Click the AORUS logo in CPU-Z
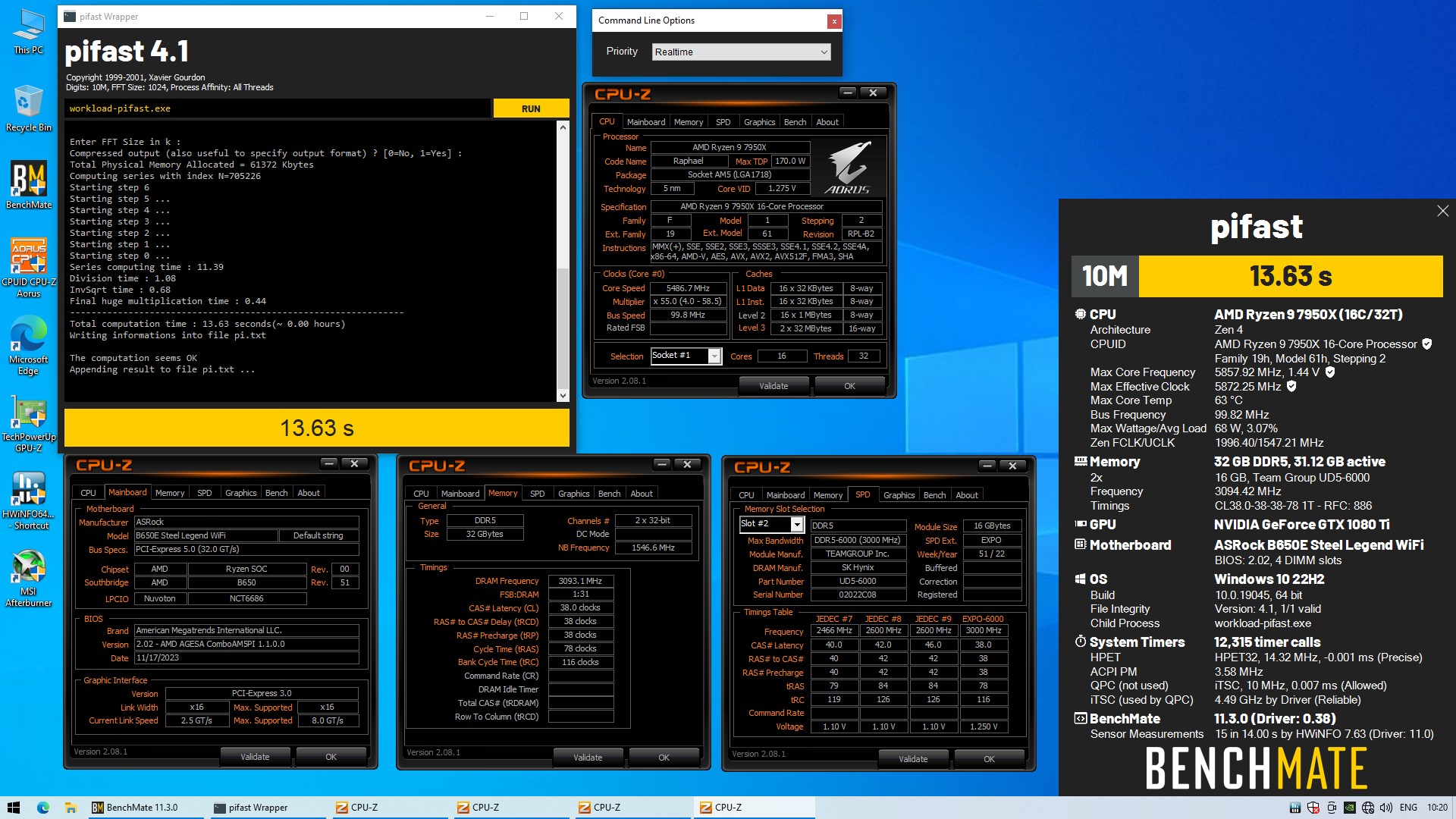Image resolution: width=1456 pixels, height=819 pixels. tap(848, 168)
